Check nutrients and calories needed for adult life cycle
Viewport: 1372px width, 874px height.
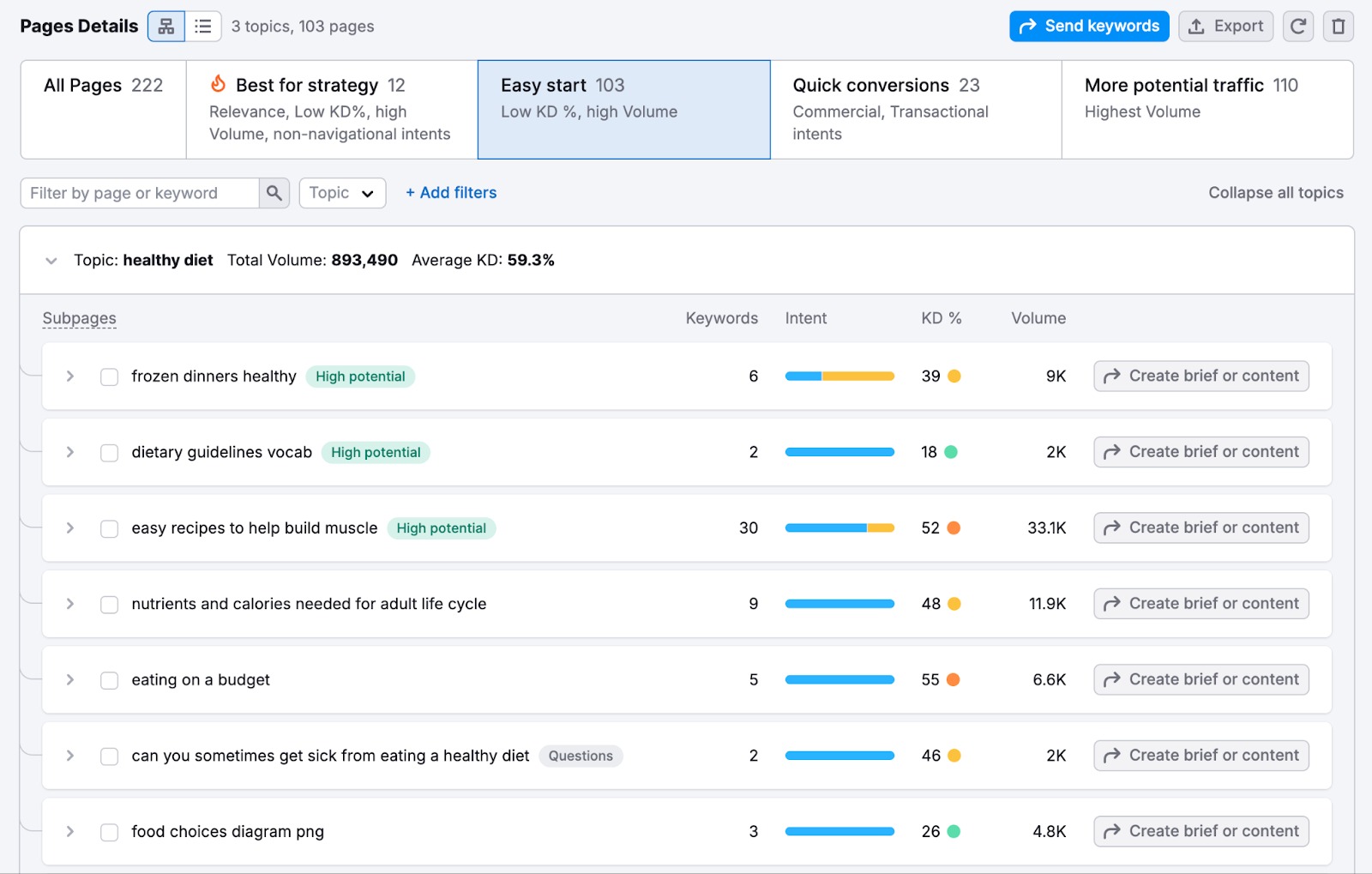point(109,605)
